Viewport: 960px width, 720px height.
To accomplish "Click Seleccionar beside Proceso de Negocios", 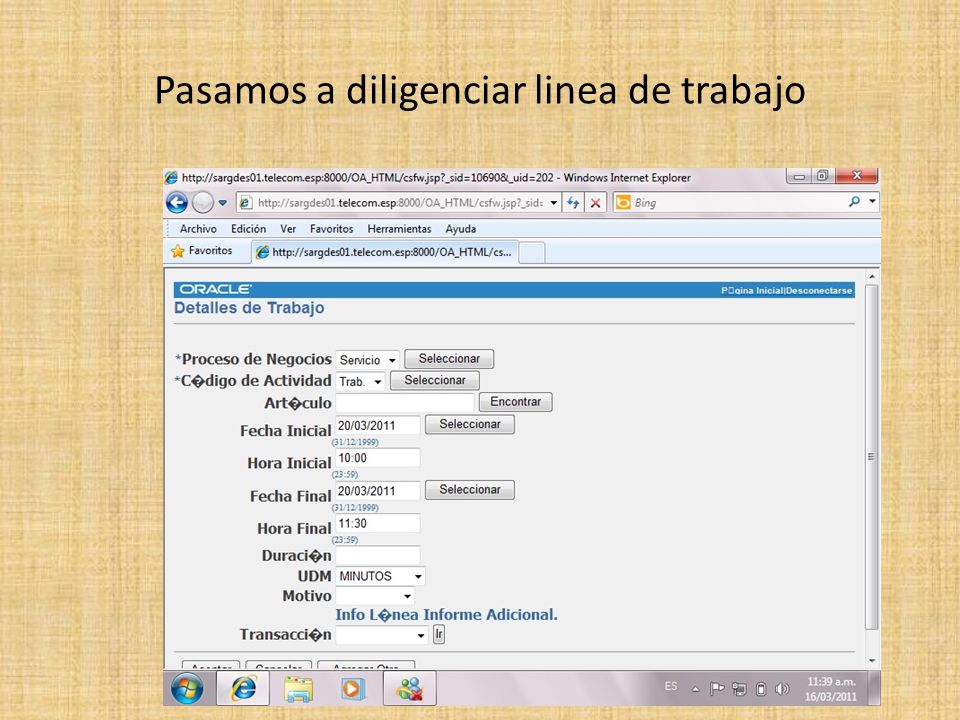I will click(x=449, y=359).
